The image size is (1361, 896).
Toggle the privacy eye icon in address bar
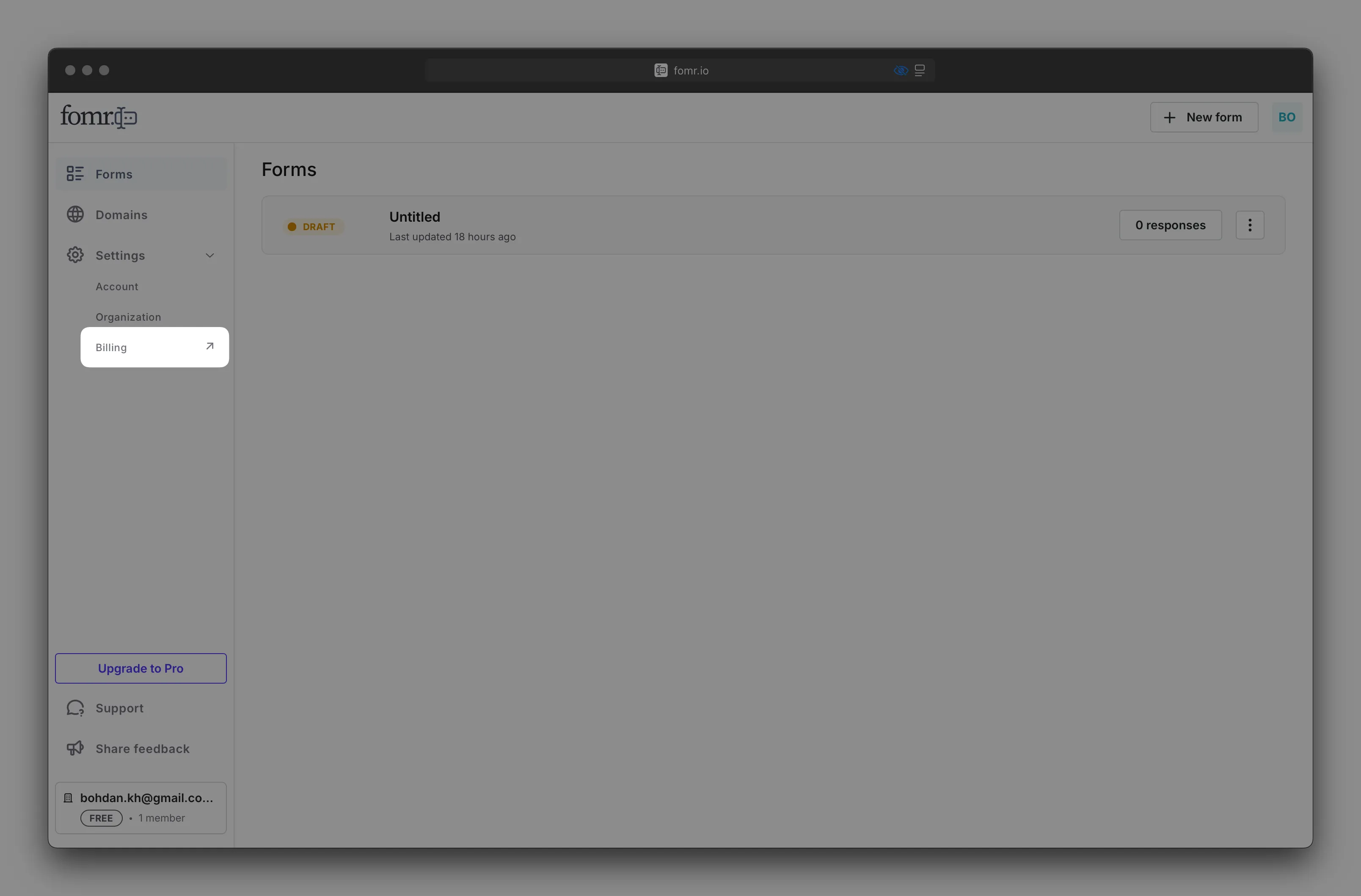click(x=901, y=70)
